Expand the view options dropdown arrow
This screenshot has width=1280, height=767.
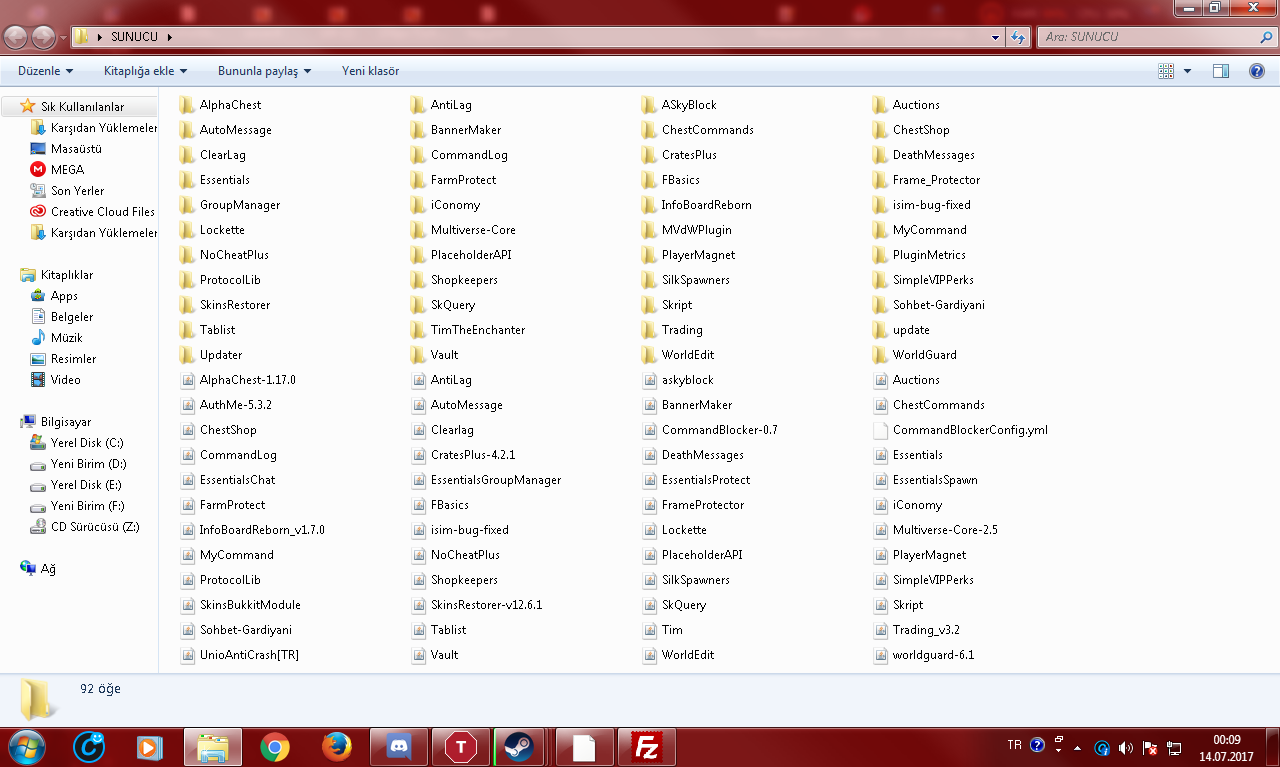1187,71
